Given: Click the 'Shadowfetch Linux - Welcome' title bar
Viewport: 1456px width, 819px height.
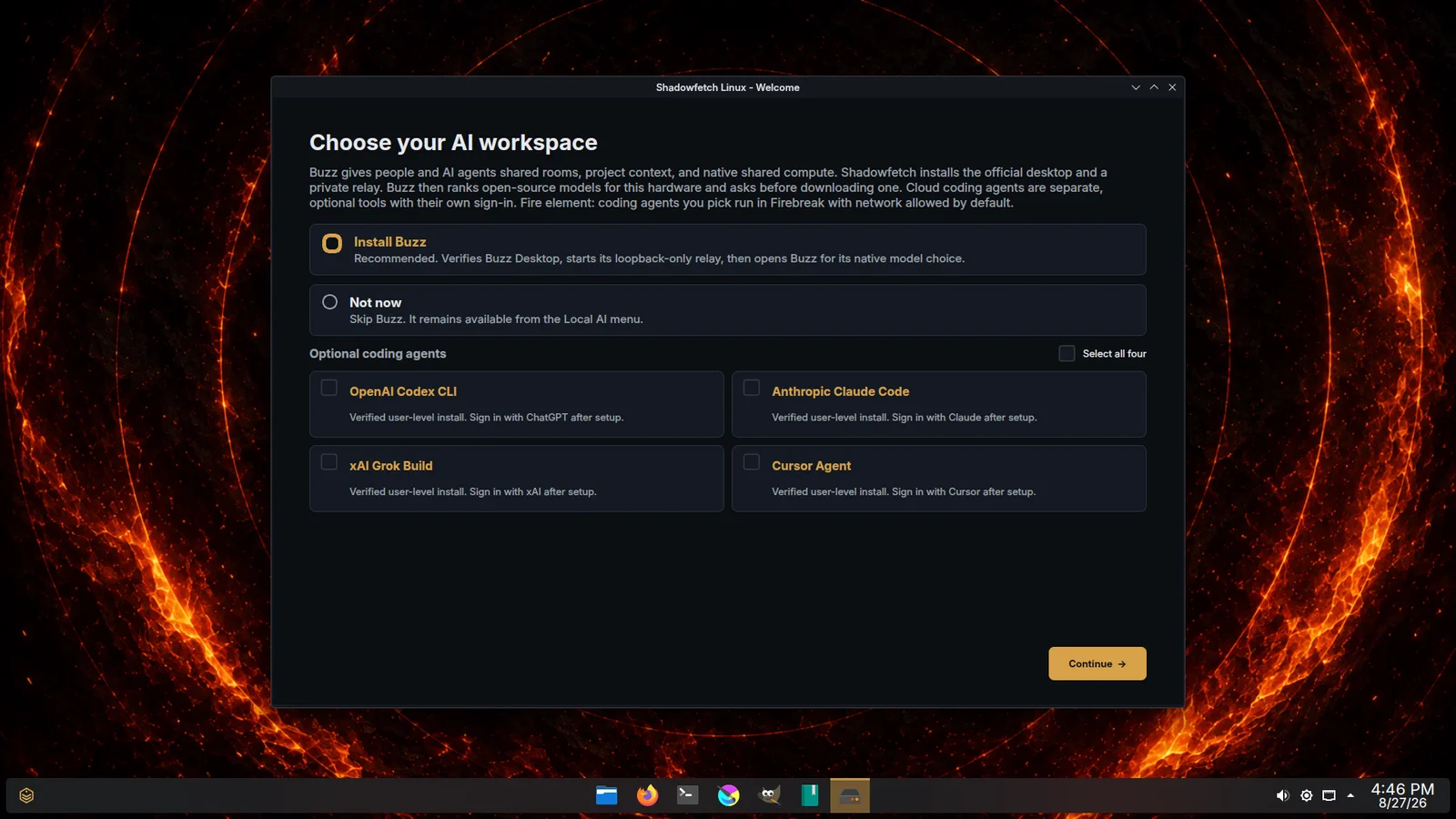Looking at the screenshot, I should click(728, 87).
